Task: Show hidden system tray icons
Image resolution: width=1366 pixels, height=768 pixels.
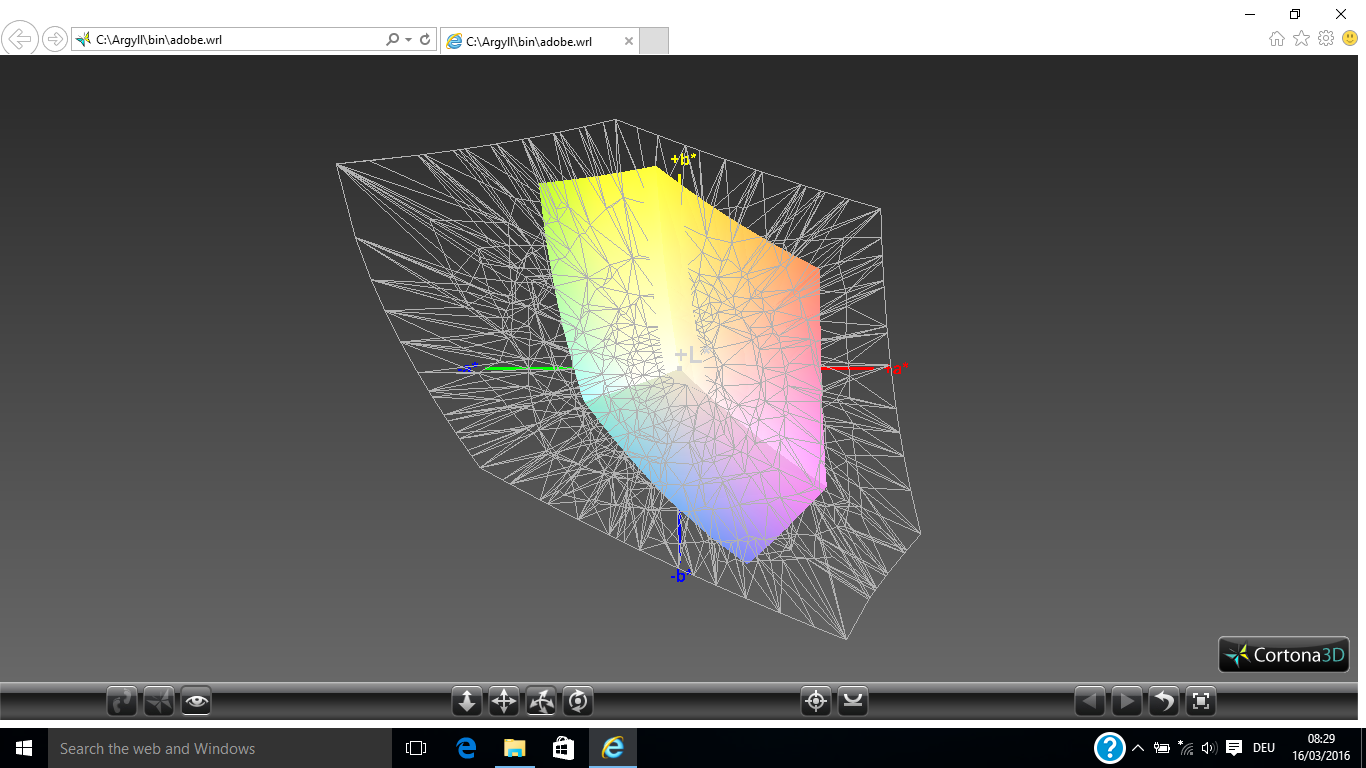Action: [x=1137, y=748]
